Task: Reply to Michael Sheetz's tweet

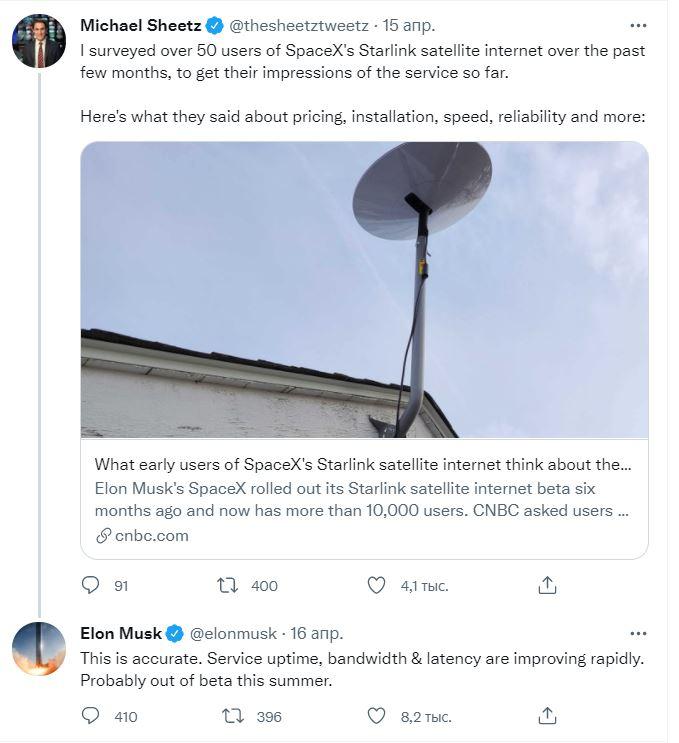Action: pyautogui.click(x=91, y=585)
